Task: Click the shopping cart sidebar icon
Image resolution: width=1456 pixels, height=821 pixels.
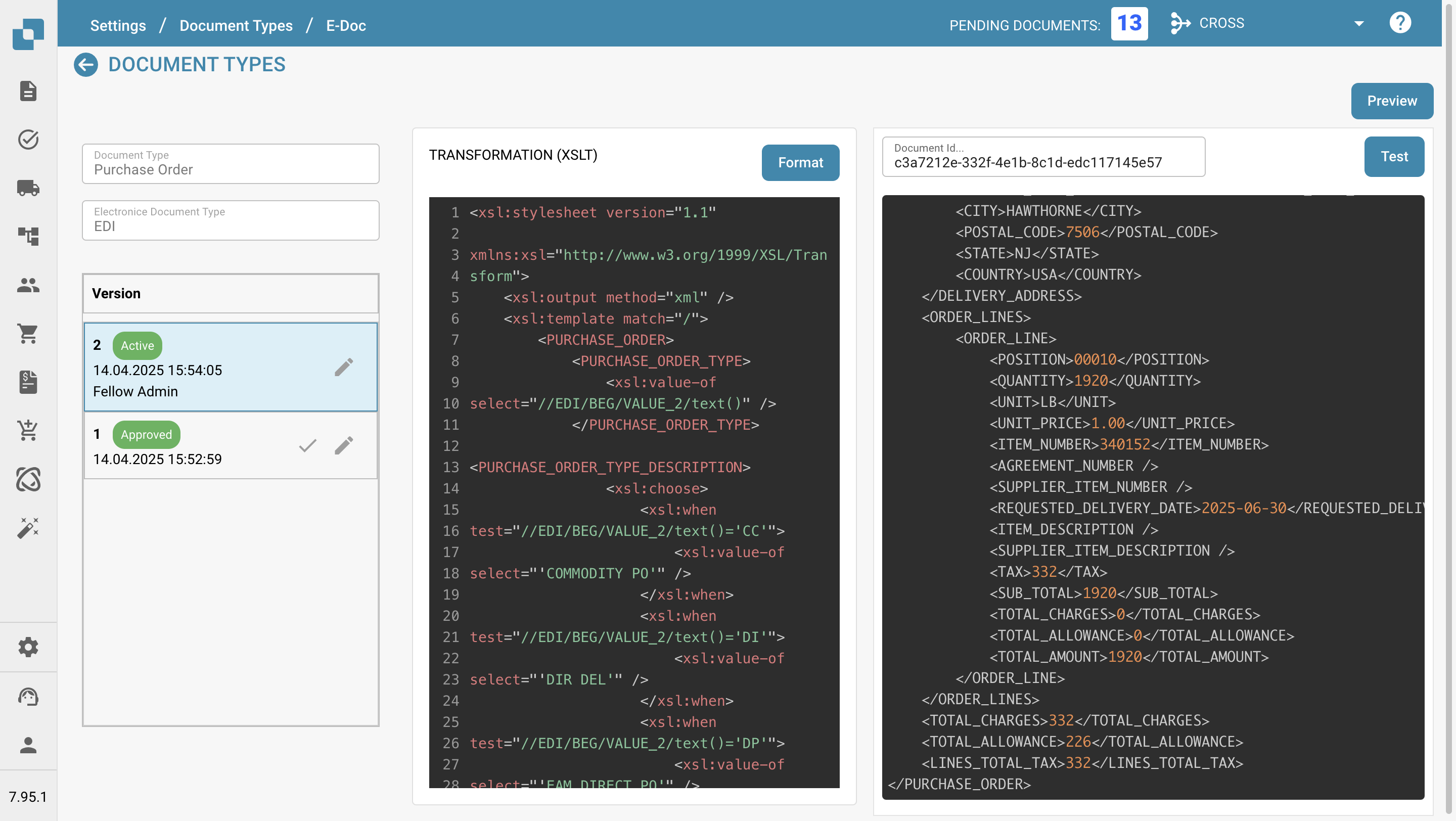Action: coord(28,333)
